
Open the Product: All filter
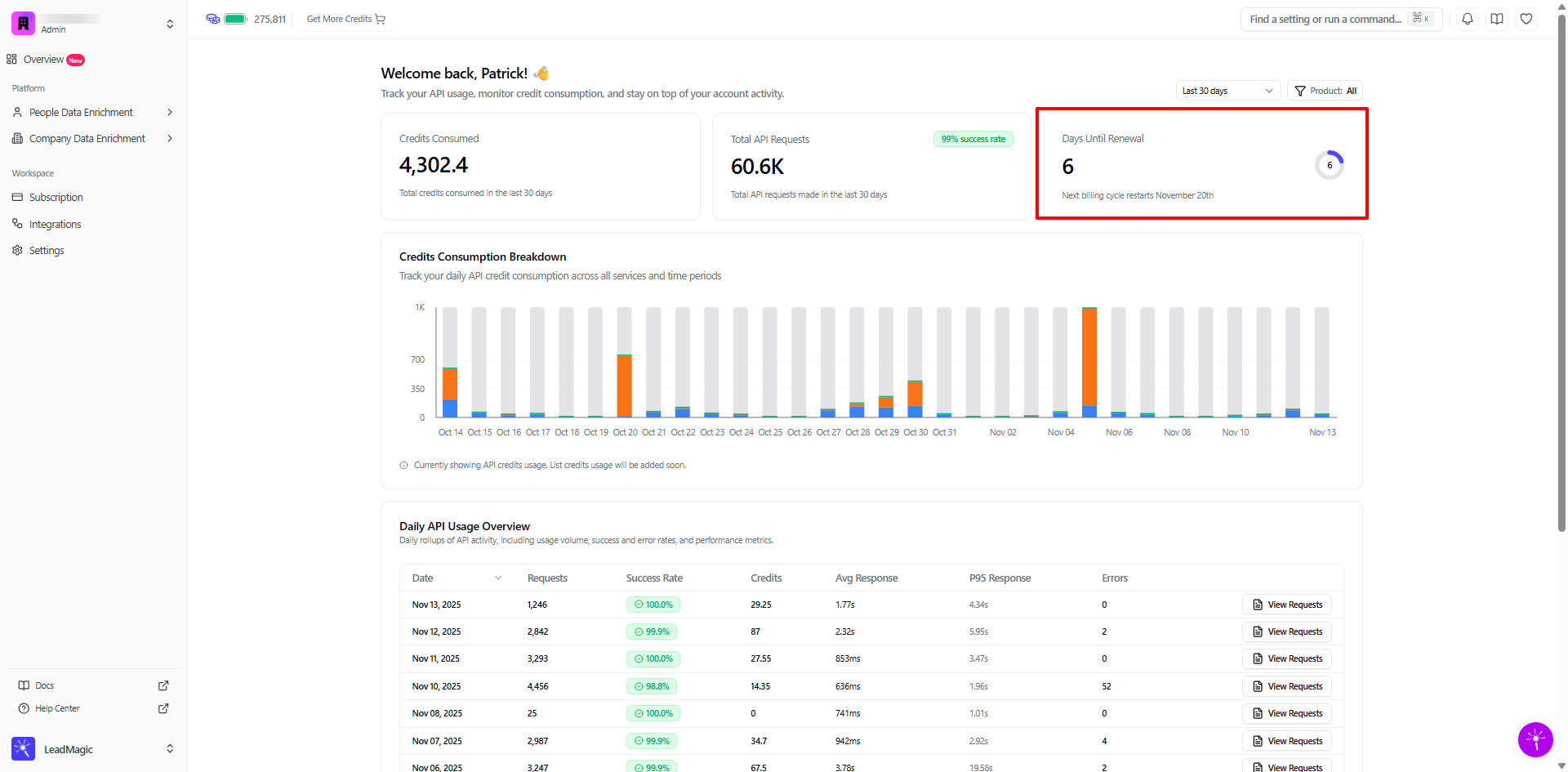point(1325,91)
